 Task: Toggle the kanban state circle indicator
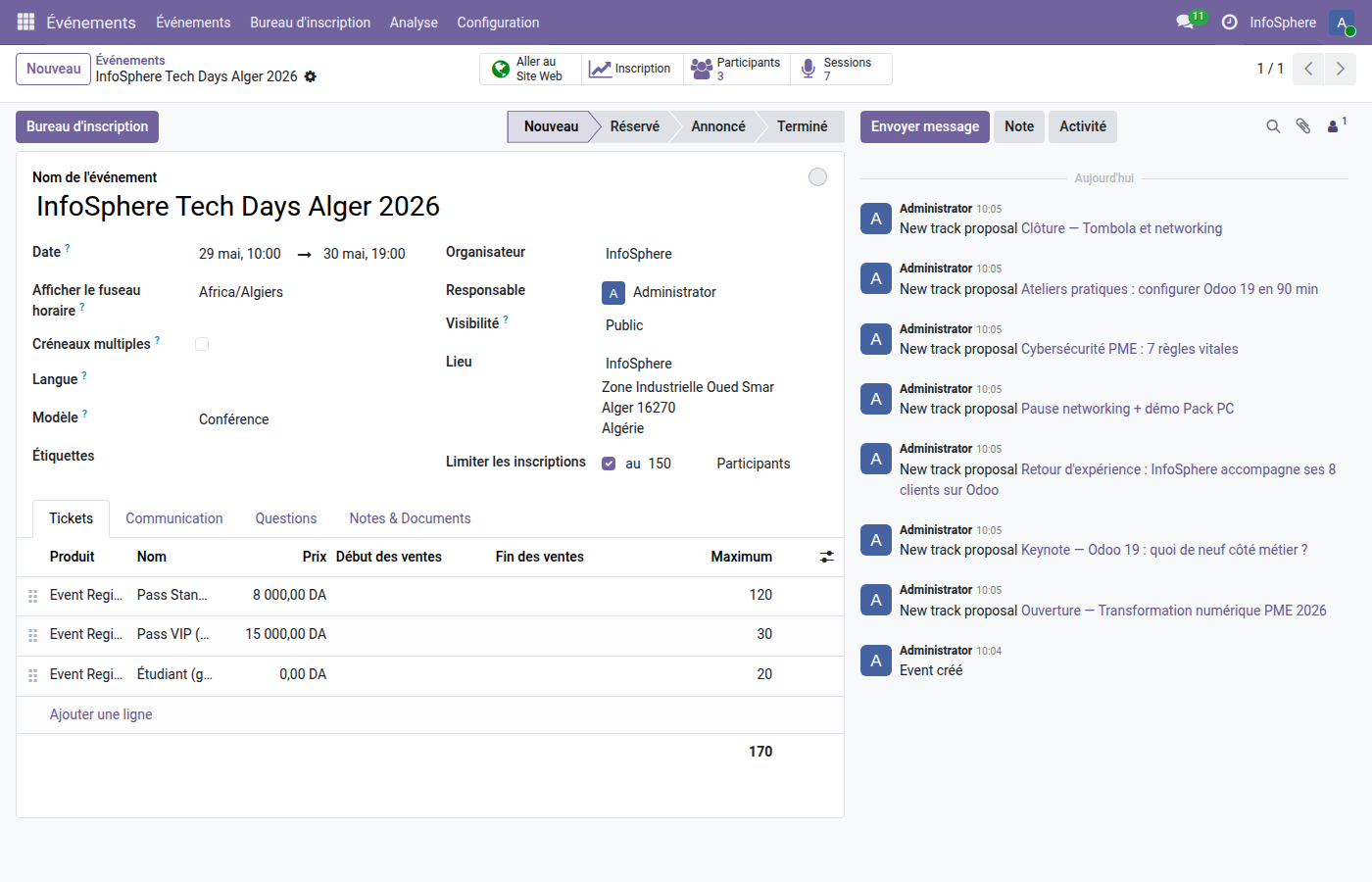[817, 177]
